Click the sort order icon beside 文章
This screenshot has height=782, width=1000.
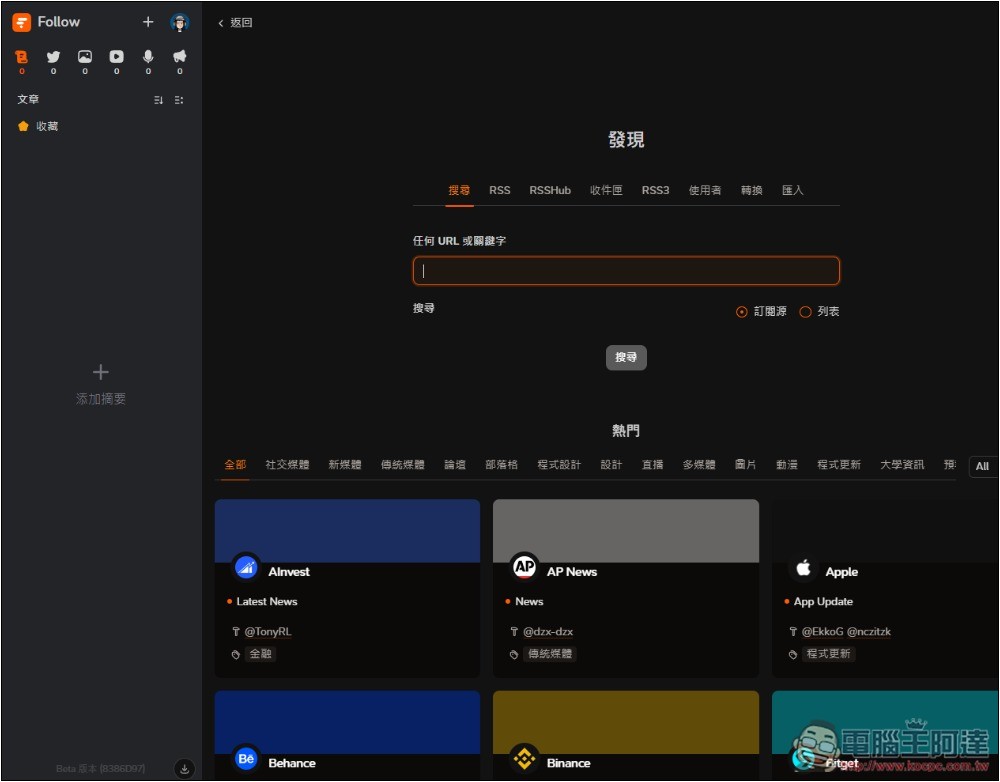159,100
